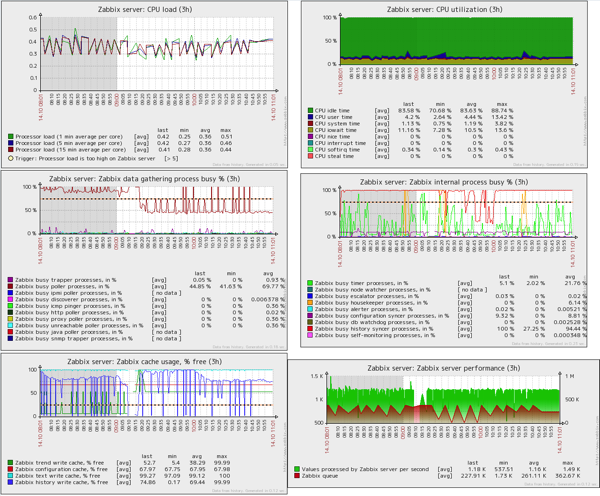Screen dimensions: 600x496
Task: Click the 83.58 % last value for CPU idle time
Action: (409, 111)
